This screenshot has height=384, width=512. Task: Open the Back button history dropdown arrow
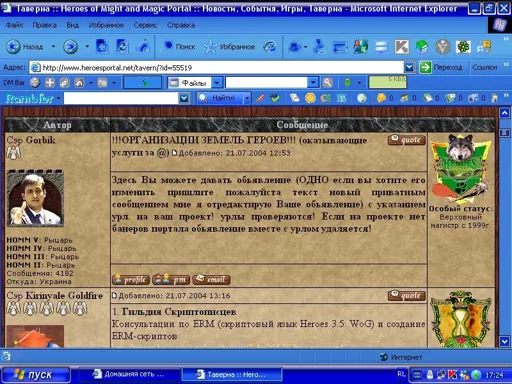53,46
